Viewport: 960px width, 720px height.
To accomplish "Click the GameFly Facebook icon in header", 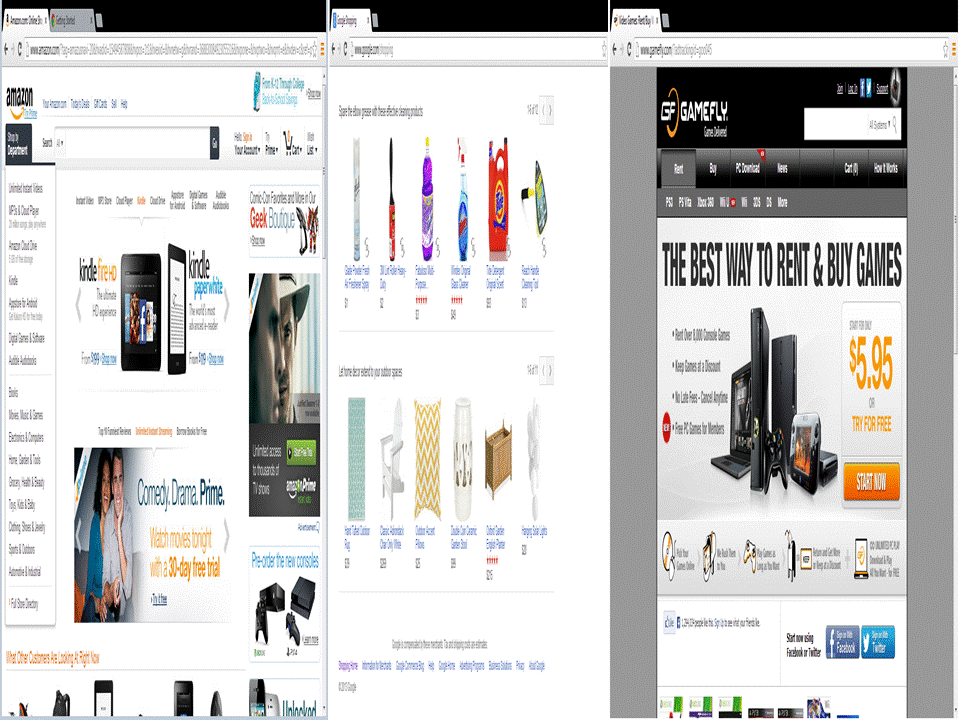I will (x=862, y=89).
